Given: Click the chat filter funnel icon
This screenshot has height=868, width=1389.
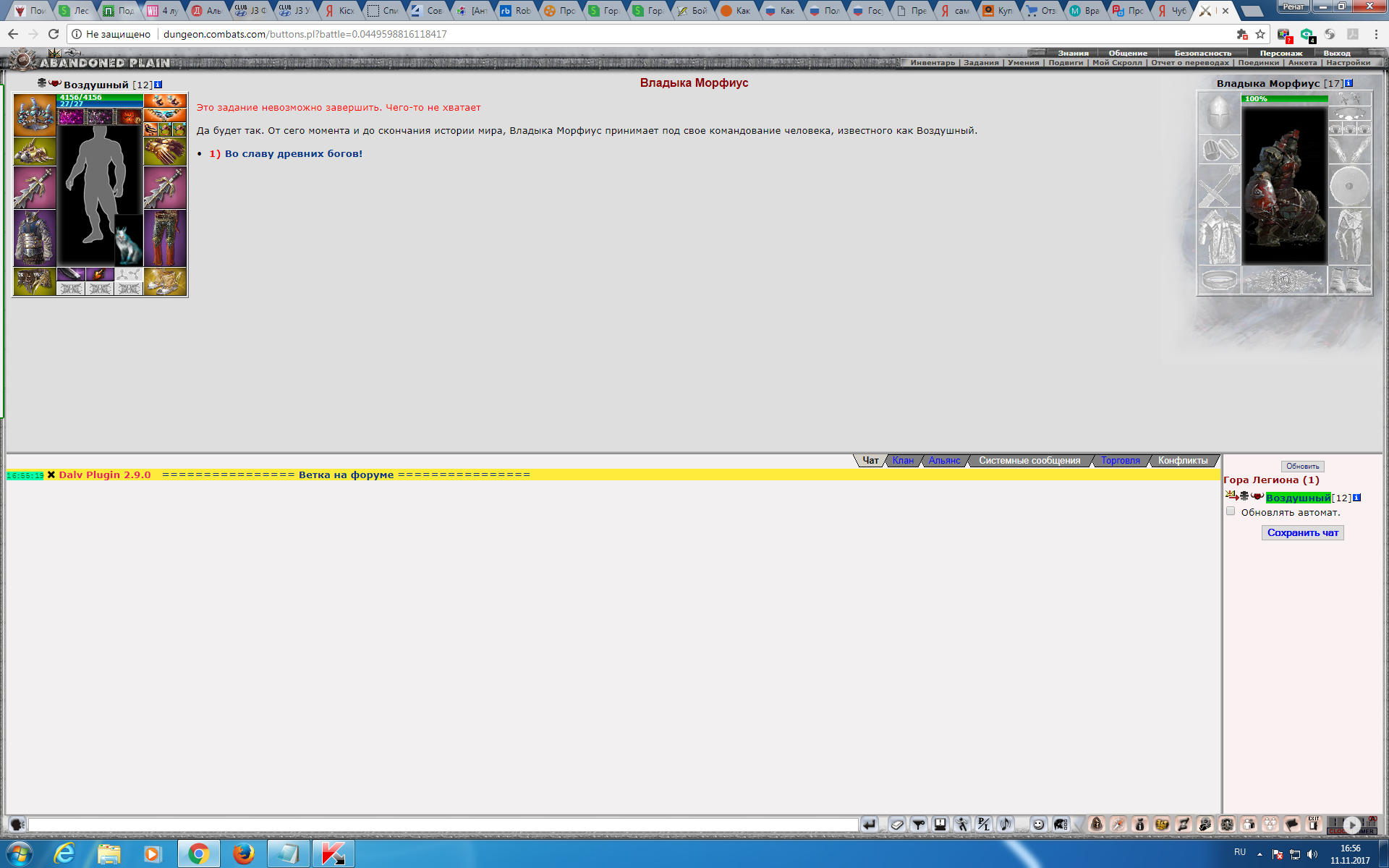Looking at the screenshot, I should click(919, 825).
